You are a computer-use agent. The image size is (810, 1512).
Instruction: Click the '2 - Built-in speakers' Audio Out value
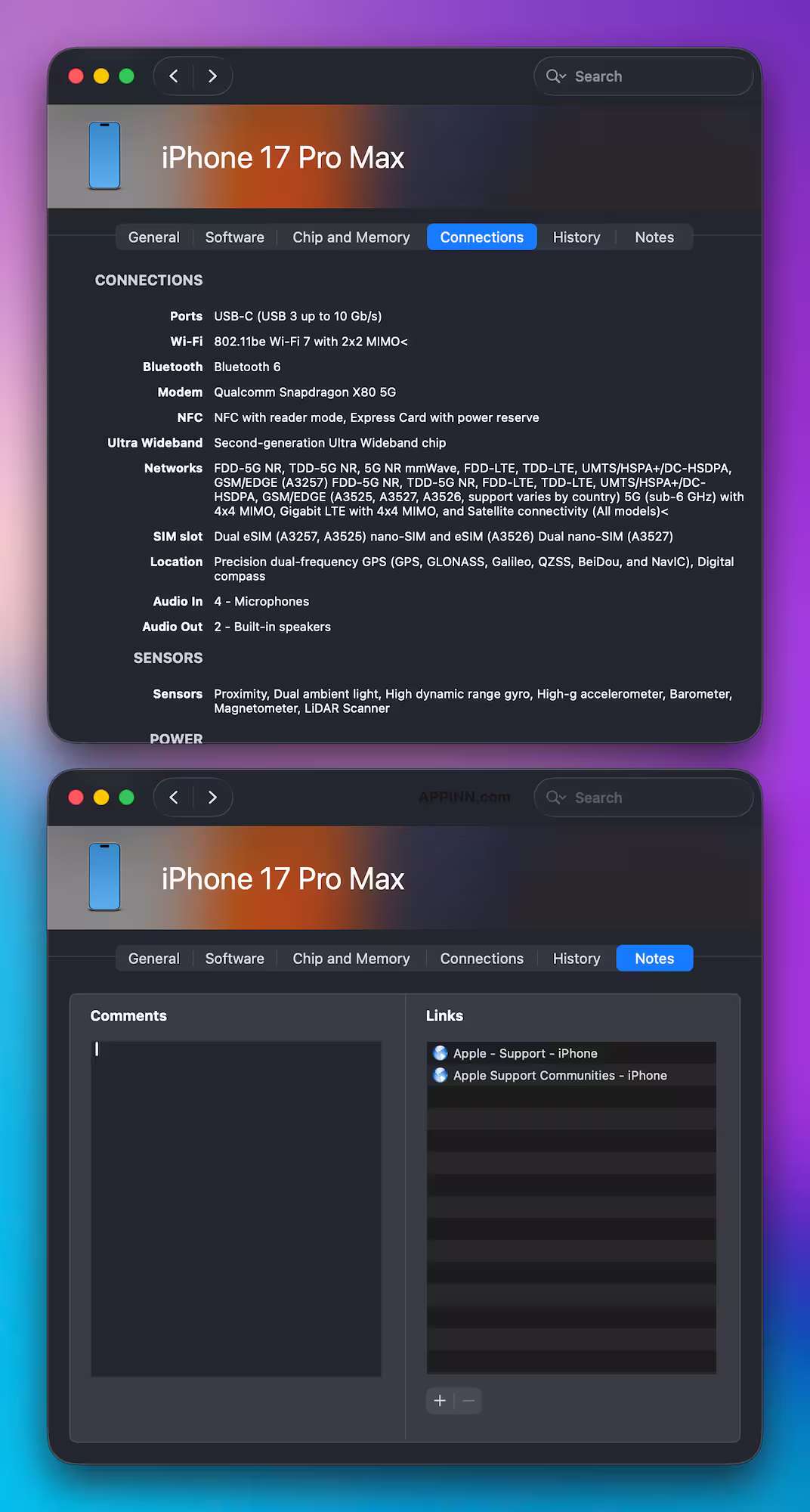pyautogui.click(x=272, y=627)
